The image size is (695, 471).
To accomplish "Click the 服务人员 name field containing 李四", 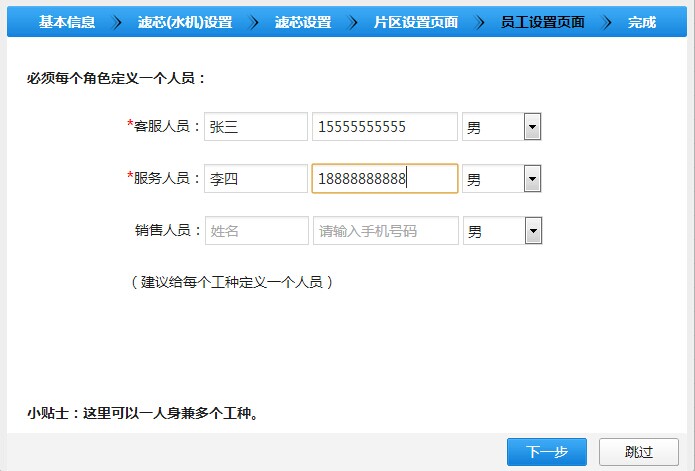I will pos(256,179).
